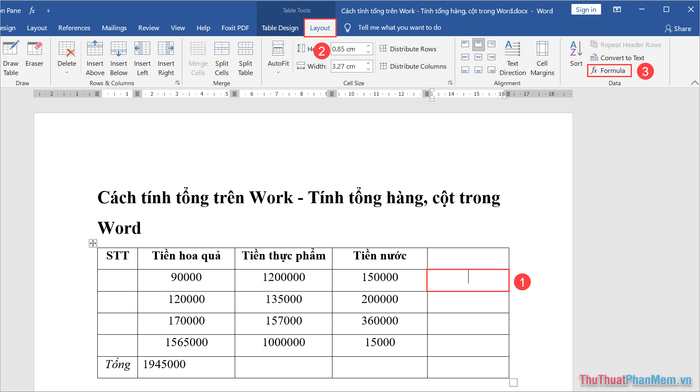Click Insert Below icon
The height and width of the screenshot is (392, 700).
click(x=118, y=58)
